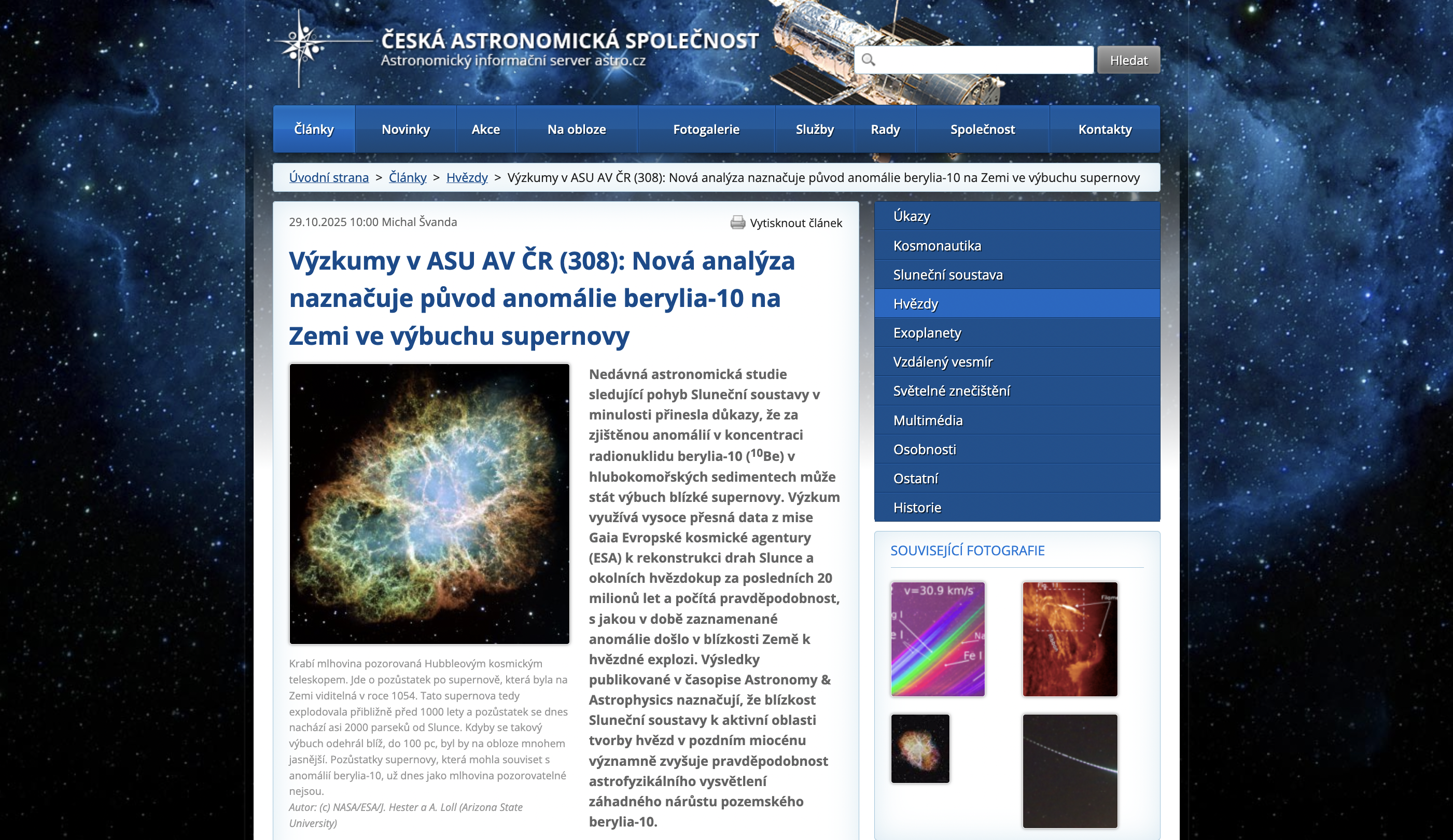Image resolution: width=1453 pixels, height=840 pixels.
Task: Enlarge the main Crab Nebula article image
Action: pyautogui.click(x=429, y=503)
